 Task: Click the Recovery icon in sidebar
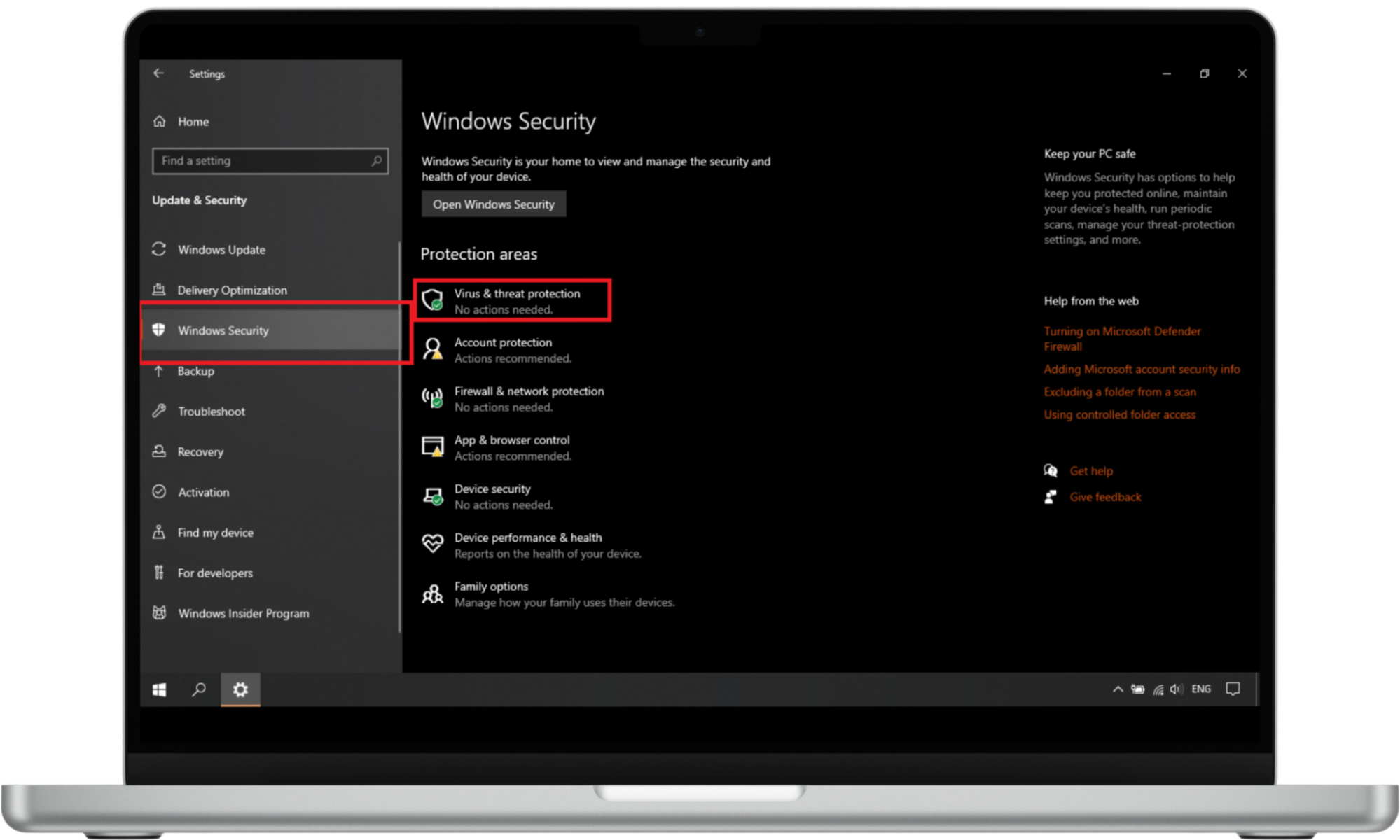coord(159,451)
